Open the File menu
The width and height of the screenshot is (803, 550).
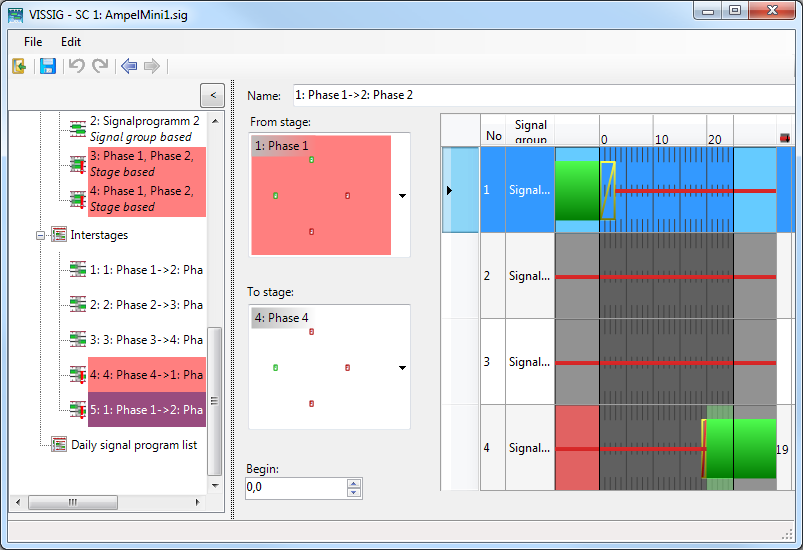point(33,42)
